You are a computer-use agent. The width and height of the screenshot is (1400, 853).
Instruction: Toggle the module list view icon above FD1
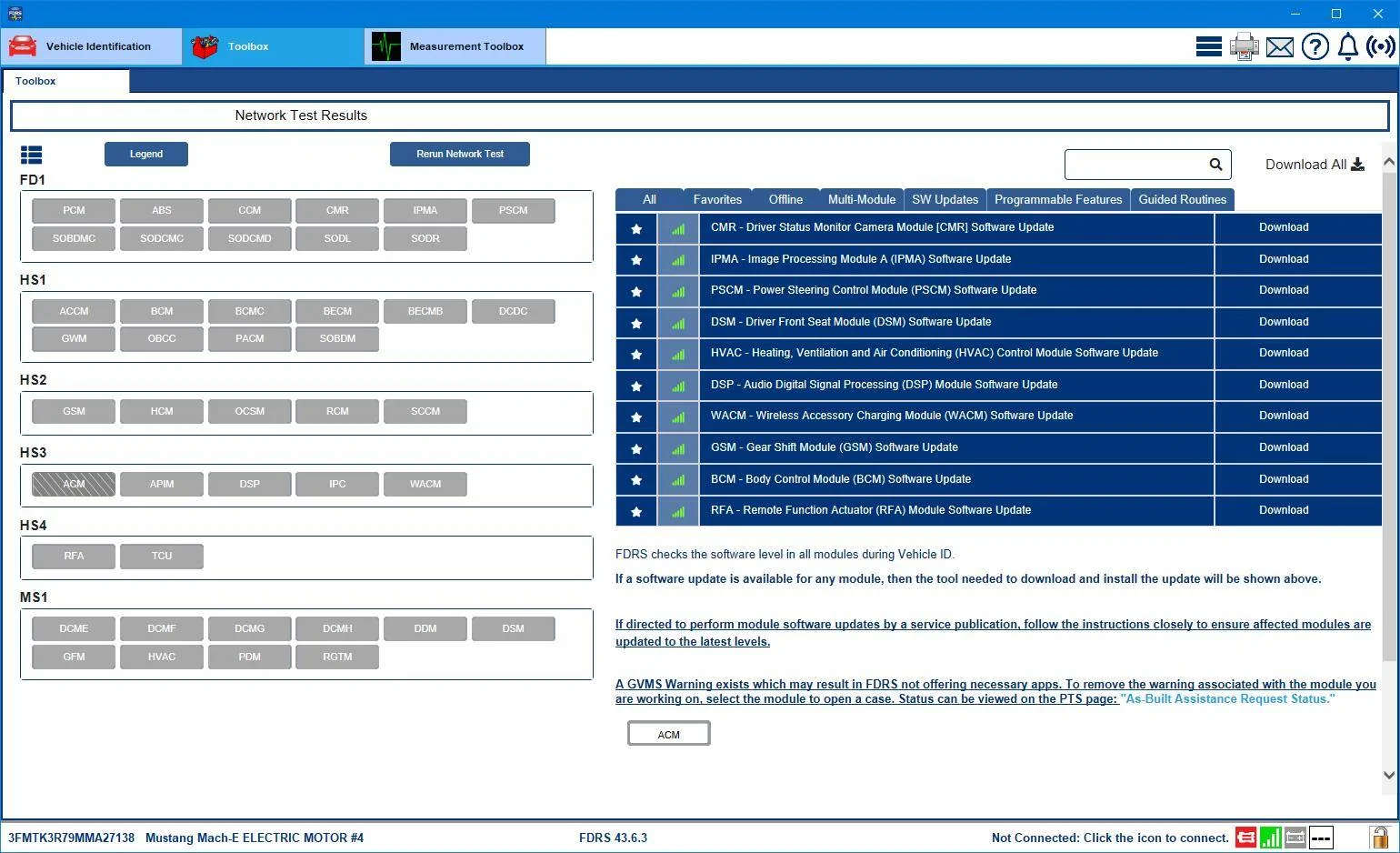point(31,155)
